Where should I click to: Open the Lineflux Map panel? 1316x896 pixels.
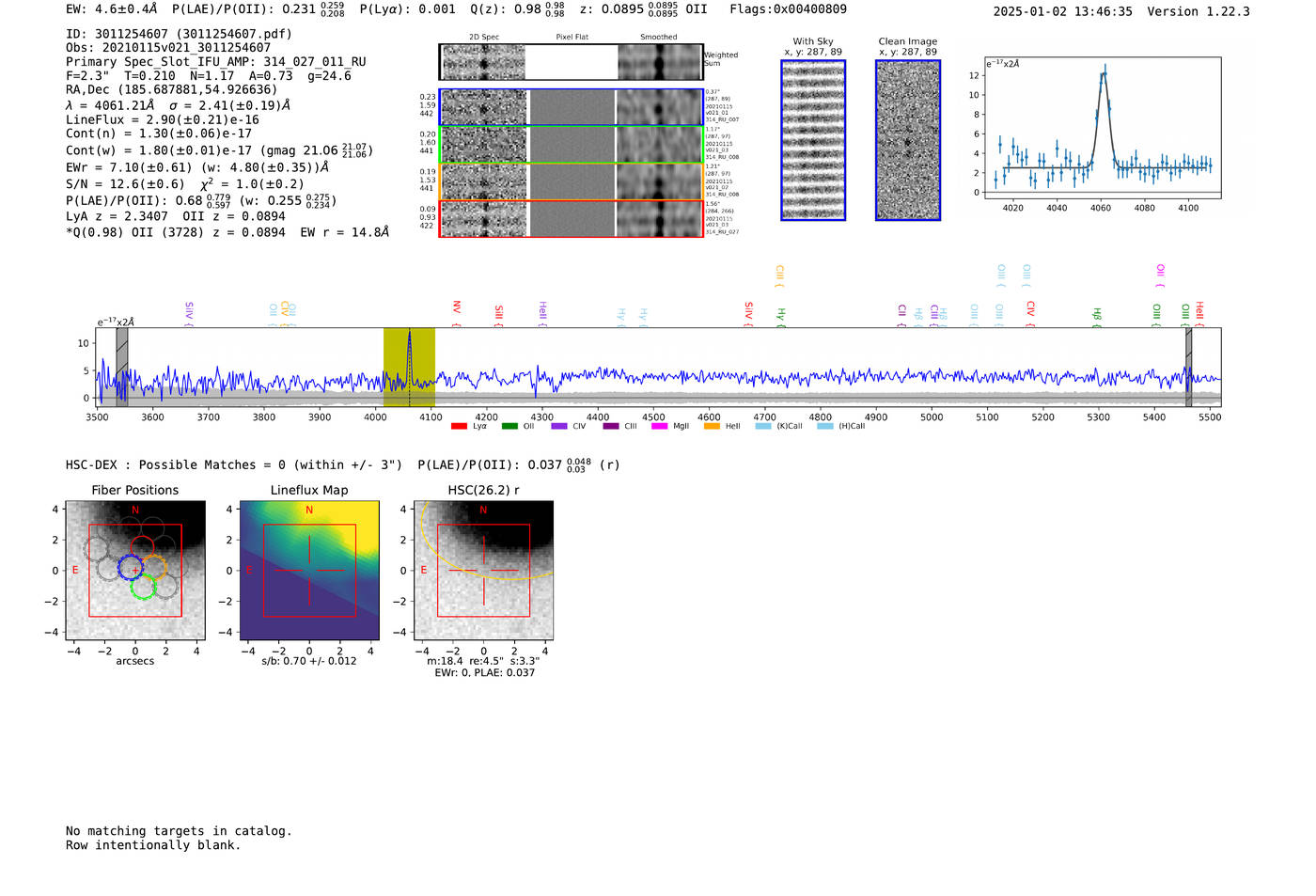(309, 570)
